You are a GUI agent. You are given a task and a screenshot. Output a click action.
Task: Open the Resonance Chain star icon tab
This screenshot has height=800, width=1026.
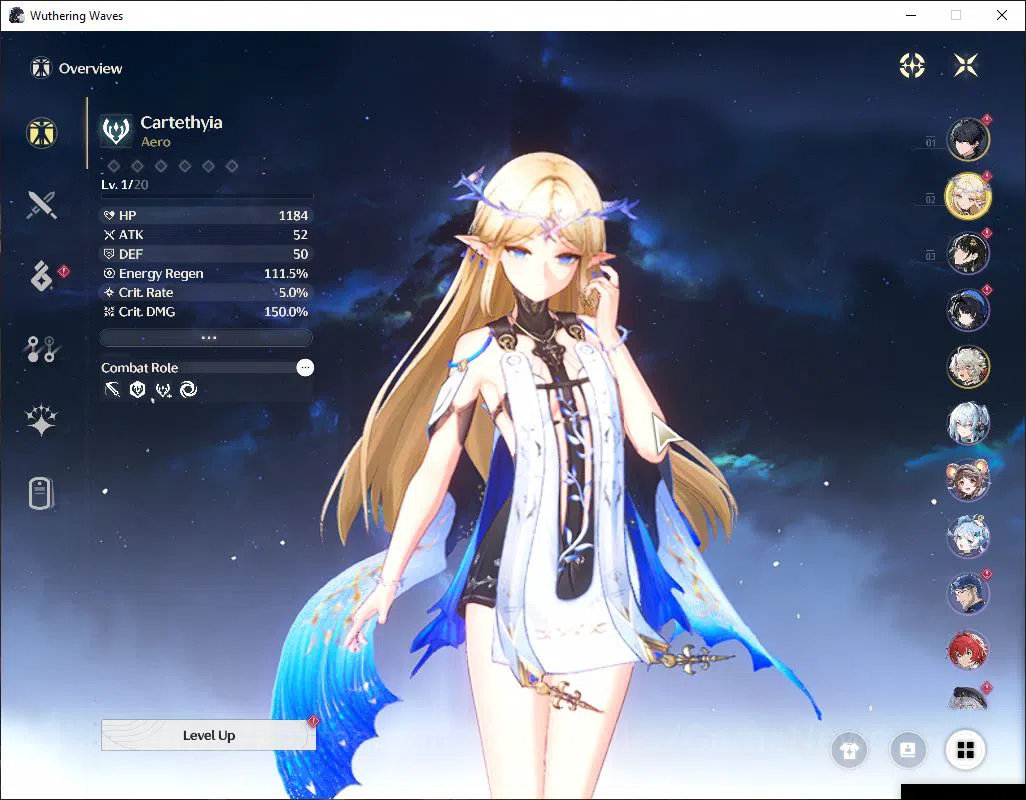[x=41, y=419]
